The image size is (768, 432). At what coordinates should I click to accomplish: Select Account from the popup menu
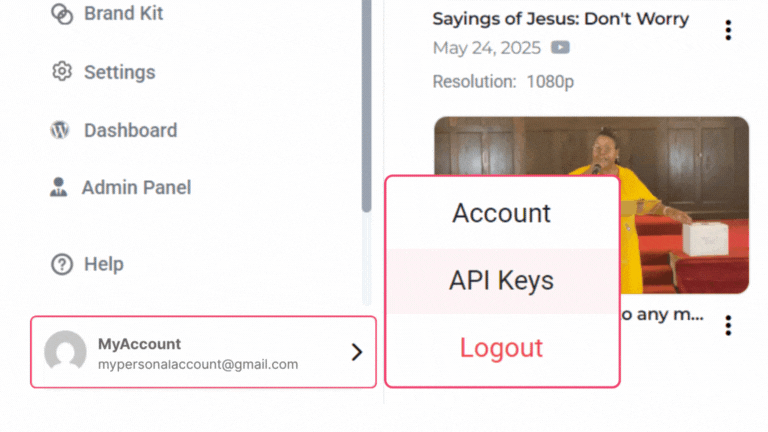[x=501, y=213]
